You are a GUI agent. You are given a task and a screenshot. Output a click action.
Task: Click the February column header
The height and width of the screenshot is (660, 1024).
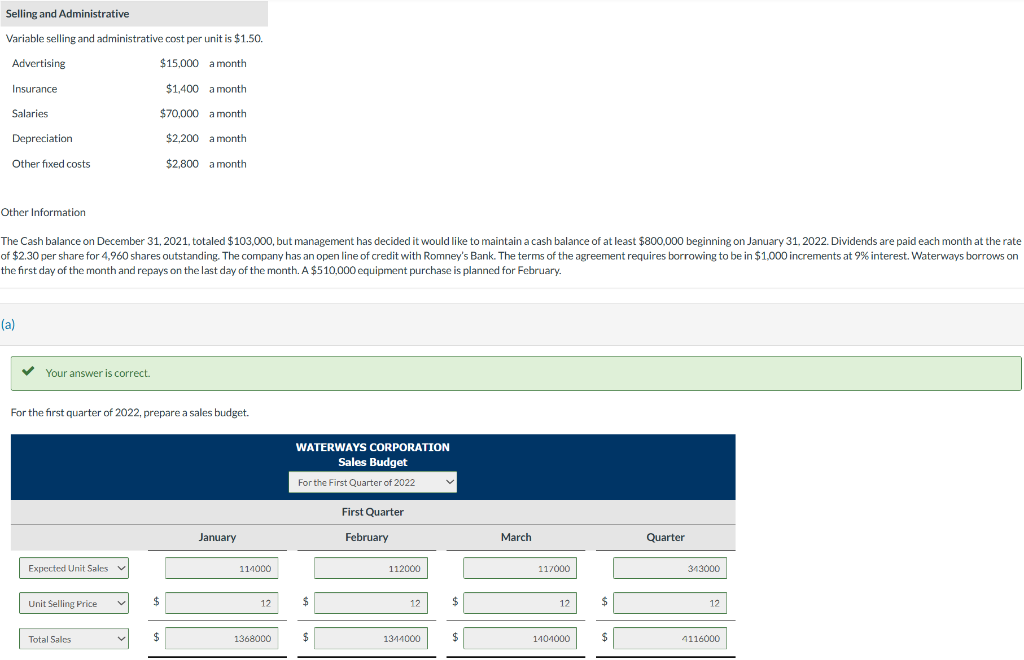point(366,537)
